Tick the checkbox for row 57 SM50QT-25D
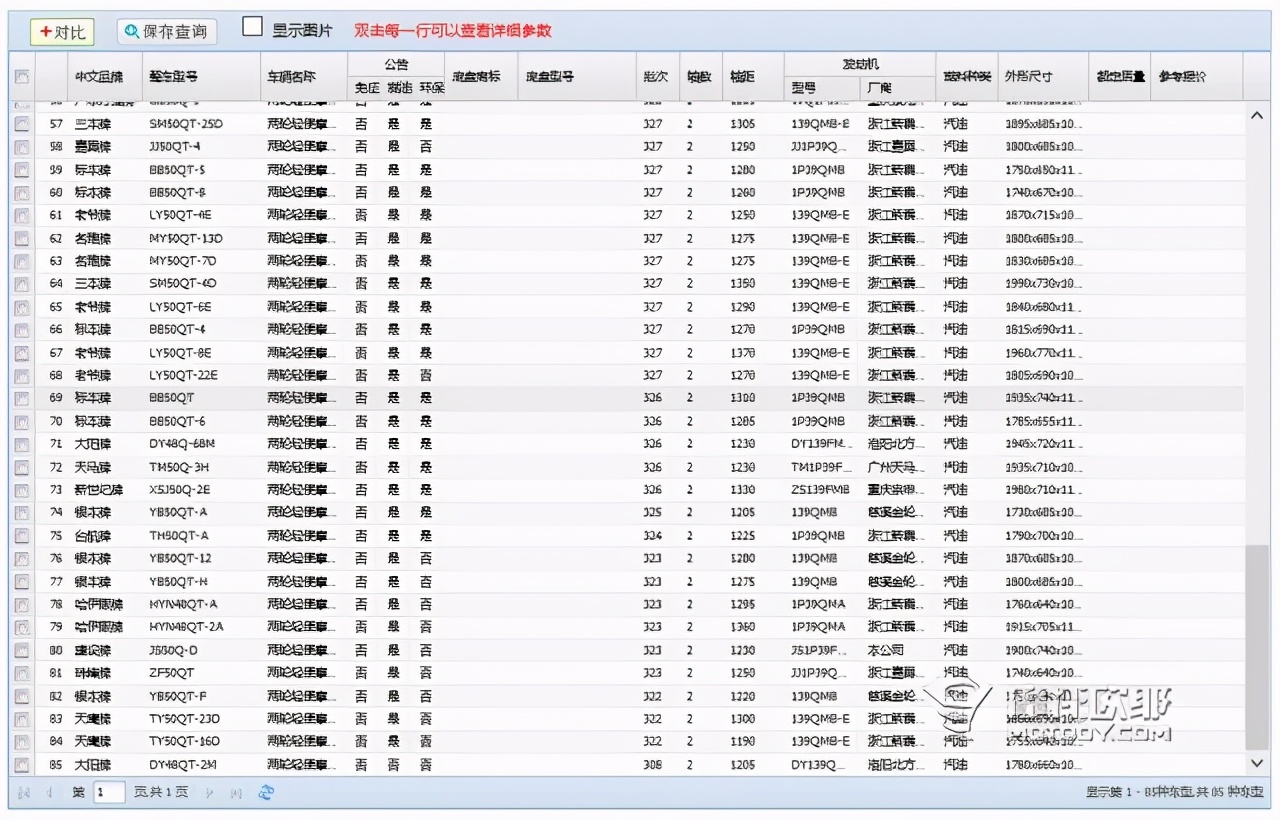The image size is (1280, 820). click(x=22, y=124)
